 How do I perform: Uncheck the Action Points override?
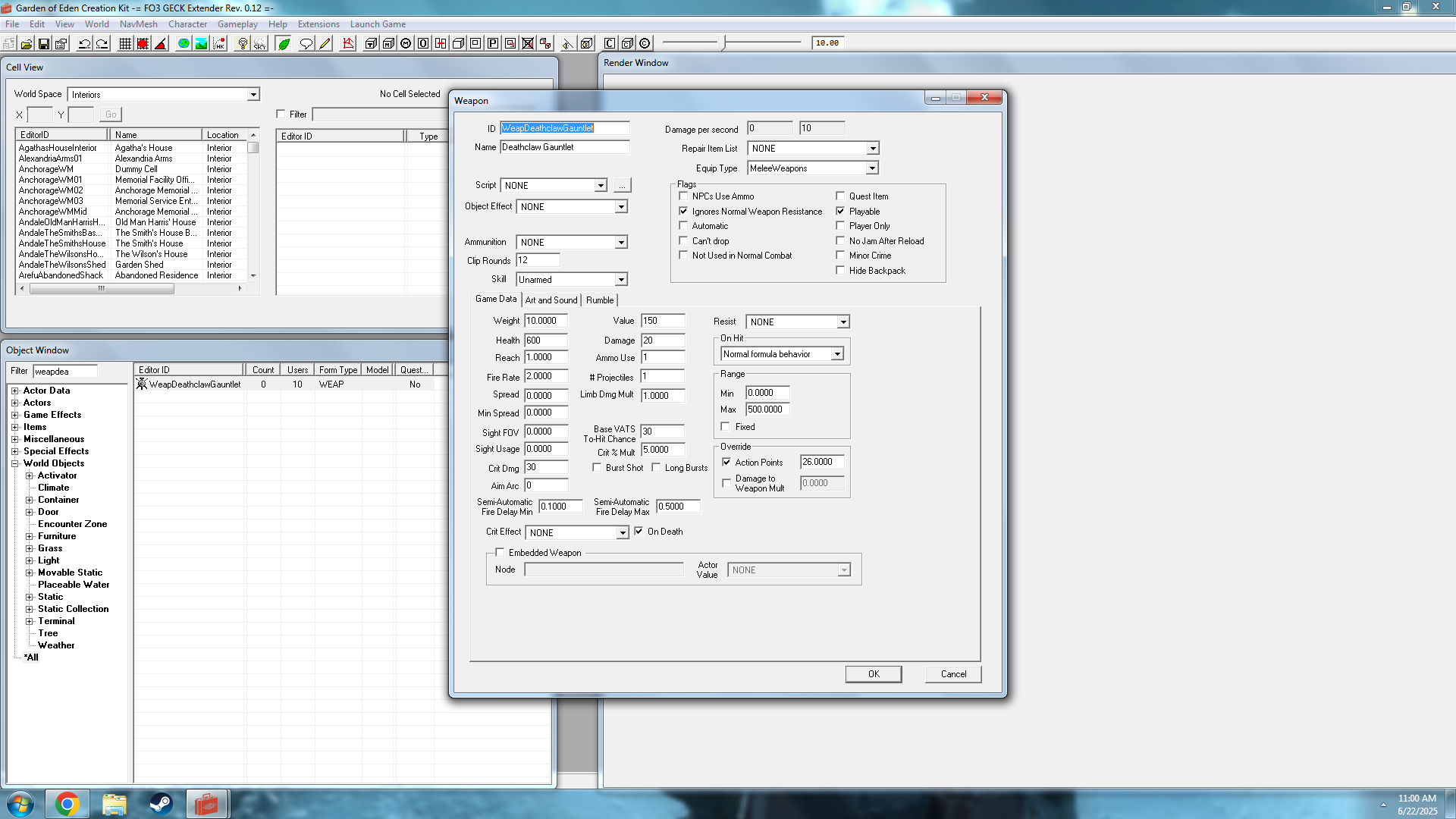pyautogui.click(x=726, y=463)
